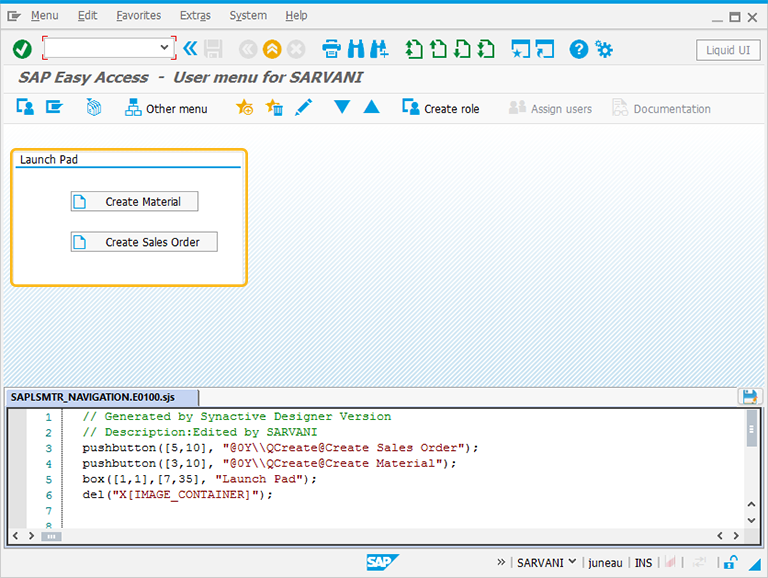Screen dimensions: 768x578
Task: Expand status bar with double-chevron icon
Action: pos(501,562)
